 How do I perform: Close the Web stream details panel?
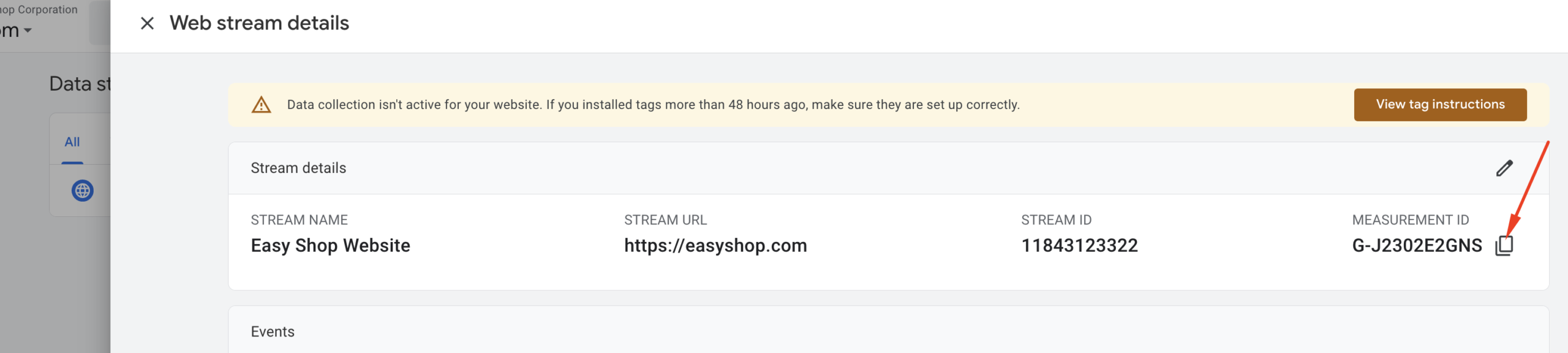(147, 23)
